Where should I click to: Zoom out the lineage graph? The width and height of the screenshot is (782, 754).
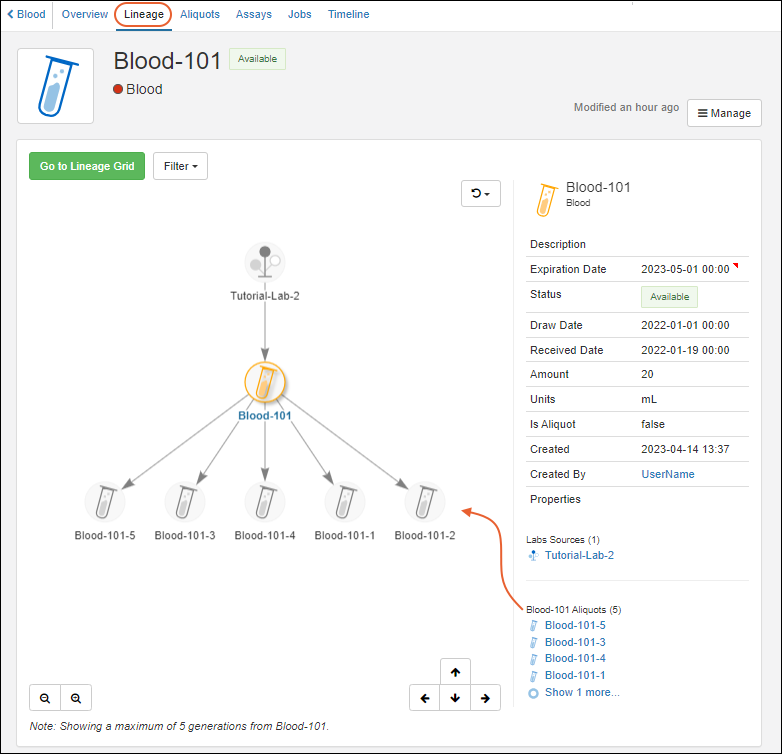click(x=45, y=698)
